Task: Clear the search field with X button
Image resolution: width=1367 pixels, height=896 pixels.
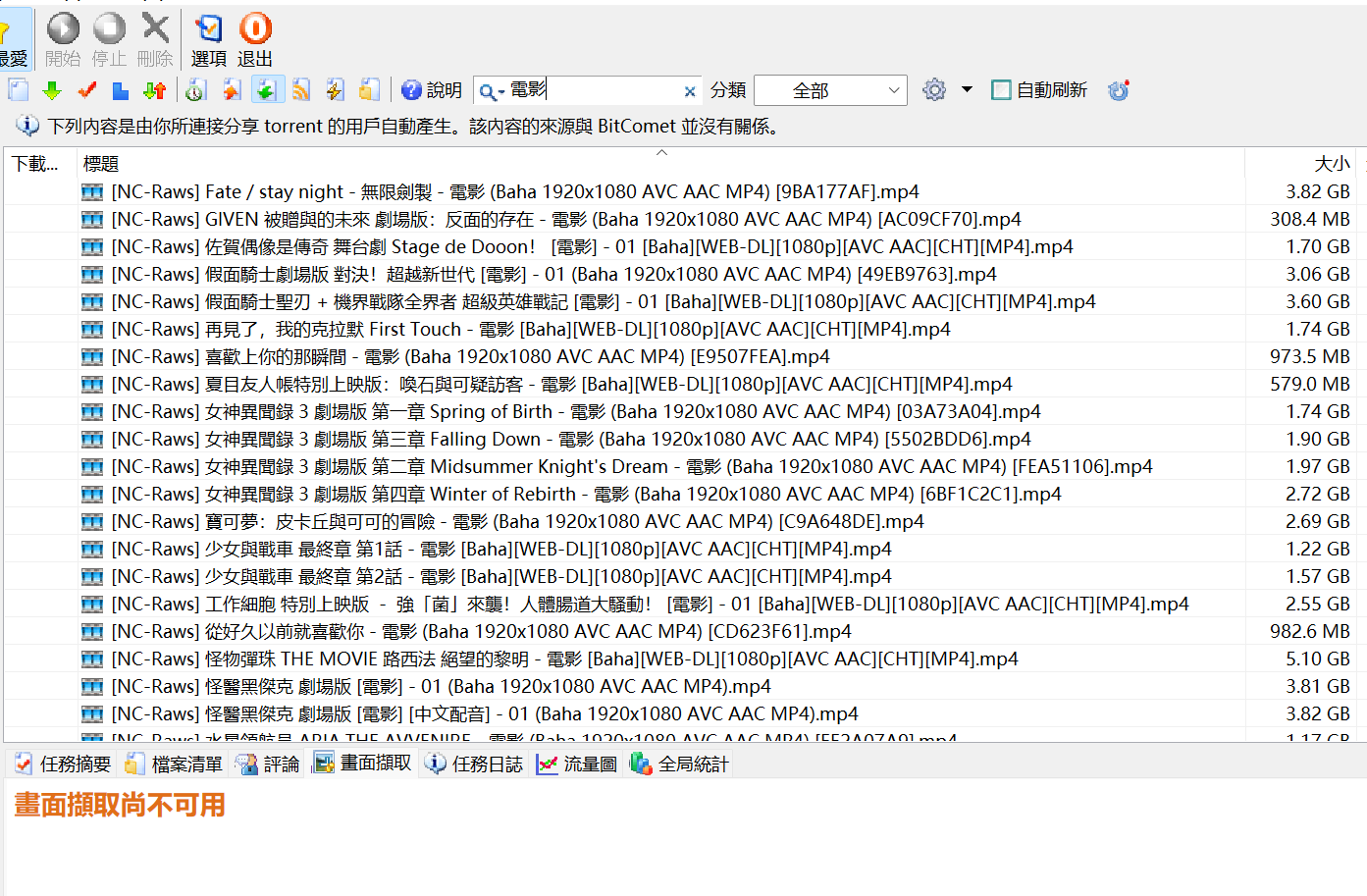Action: [x=690, y=91]
